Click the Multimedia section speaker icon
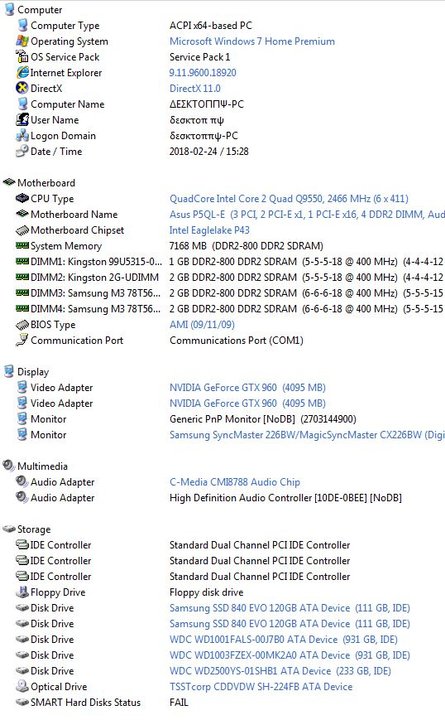 click(x=9, y=466)
